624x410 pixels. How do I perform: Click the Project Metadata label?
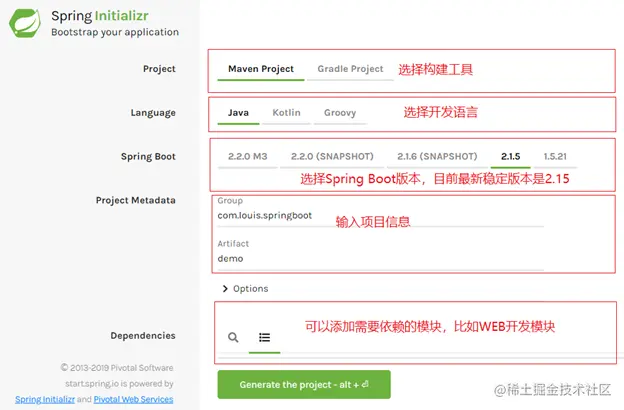pos(136,200)
